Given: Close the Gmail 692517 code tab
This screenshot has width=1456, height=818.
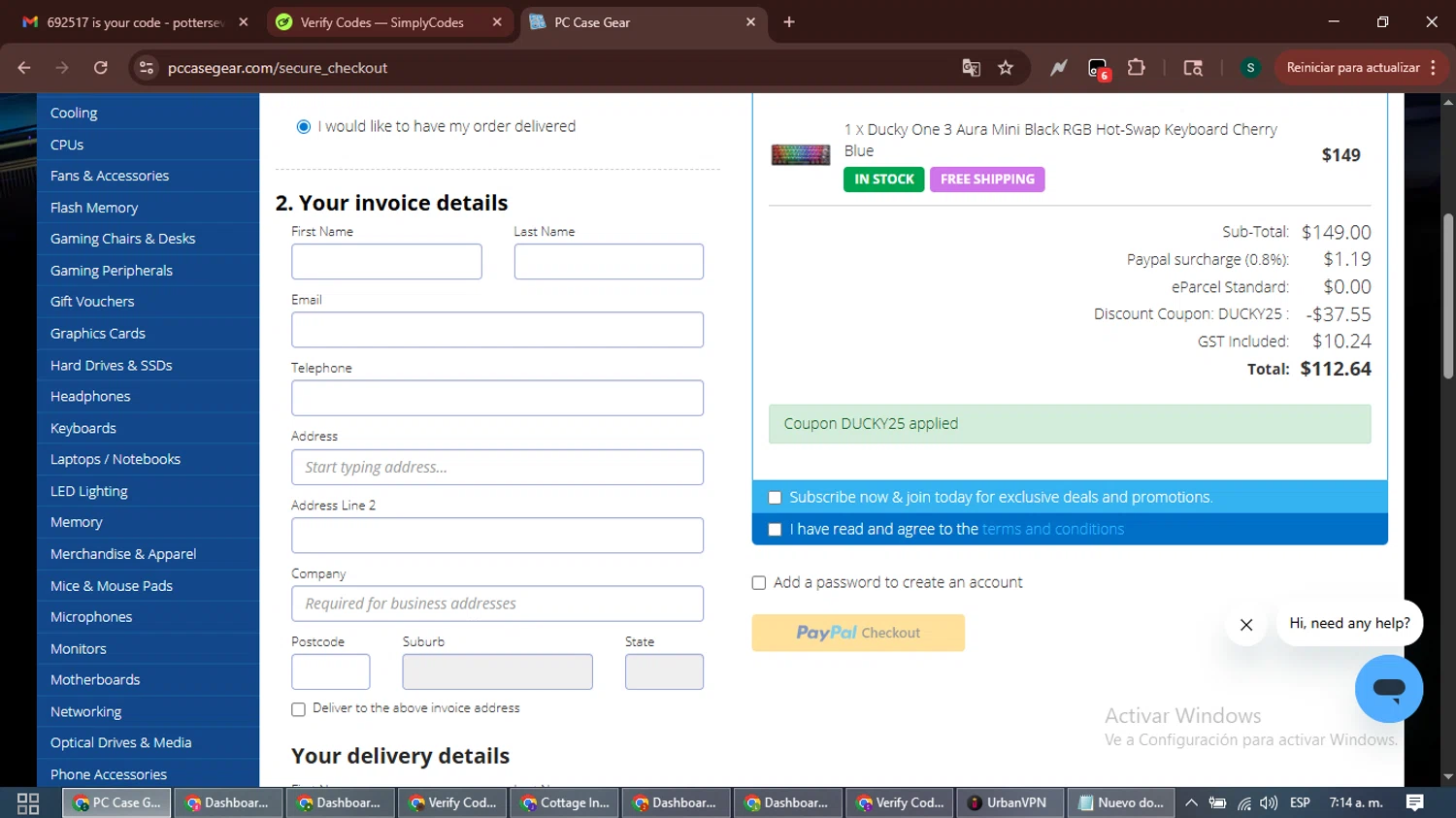Looking at the screenshot, I should pyautogui.click(x=244, y=22).
